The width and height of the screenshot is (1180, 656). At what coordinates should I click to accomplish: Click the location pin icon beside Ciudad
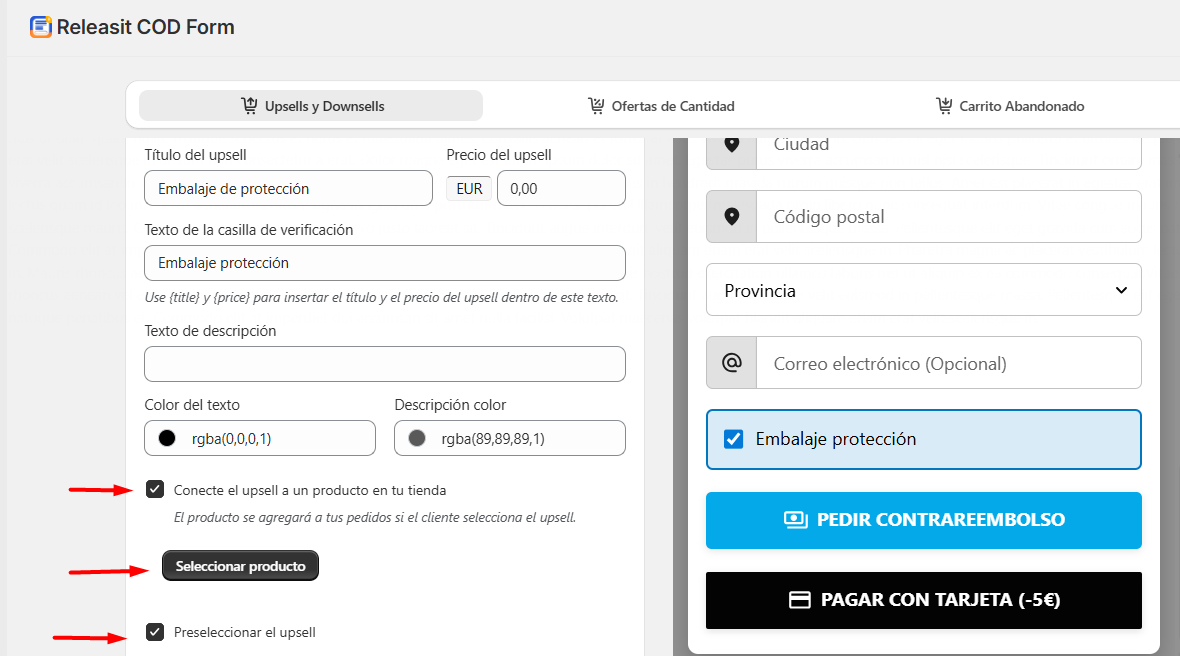click(x=732, y=144)
